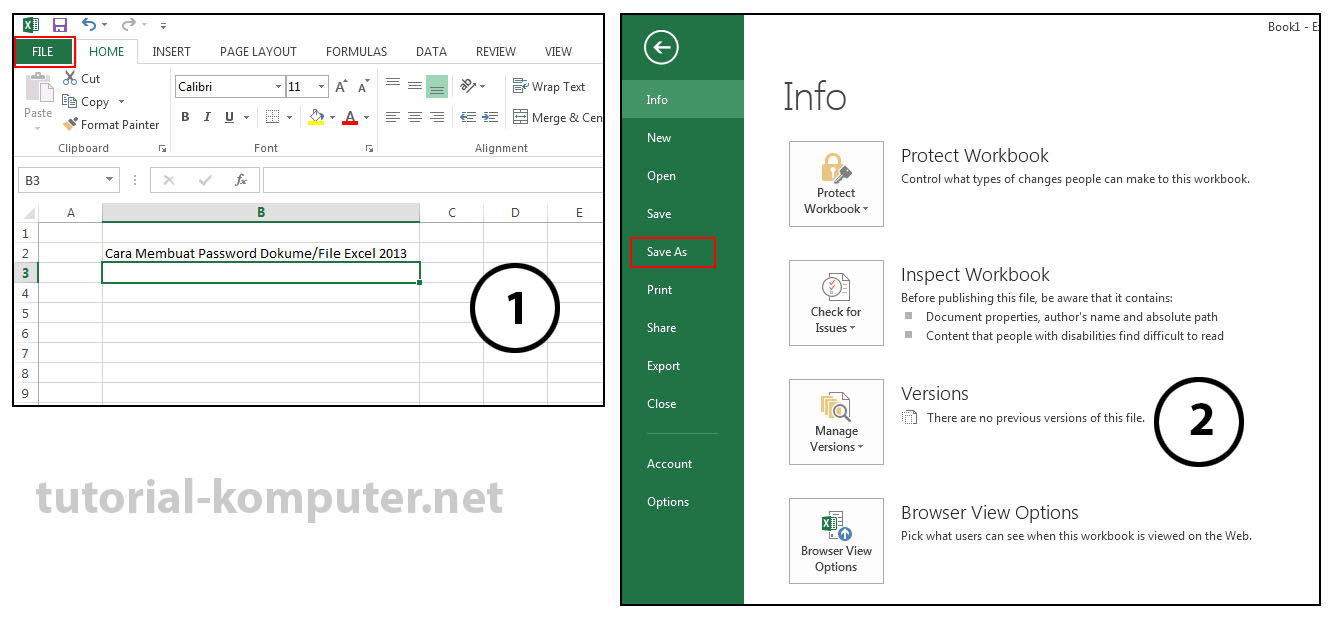Viewport: 1335px width, 620px height.
Task: Click the Check for Issues button
Action: pos(836,303)
